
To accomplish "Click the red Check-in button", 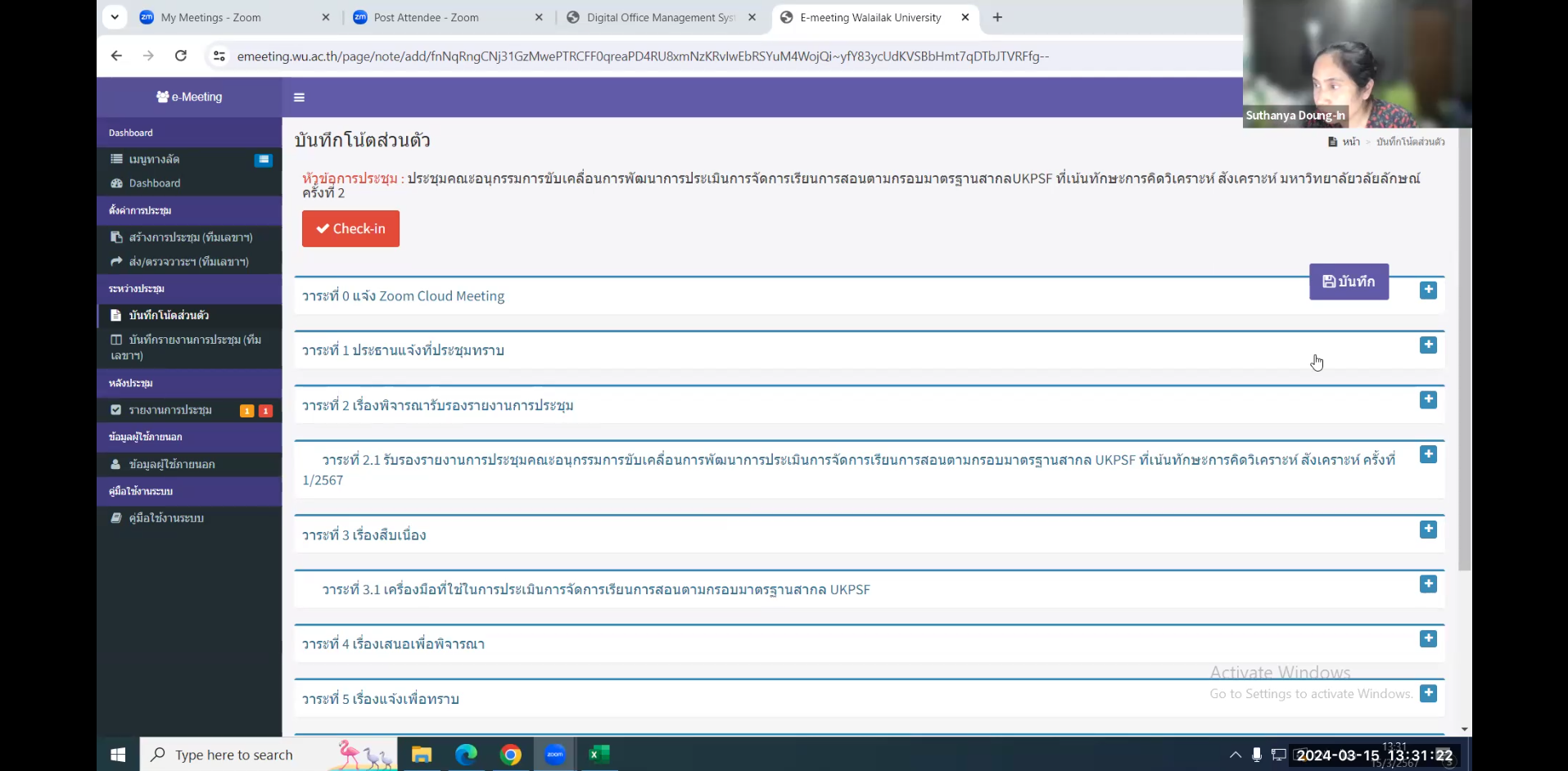I will [350, 228].
